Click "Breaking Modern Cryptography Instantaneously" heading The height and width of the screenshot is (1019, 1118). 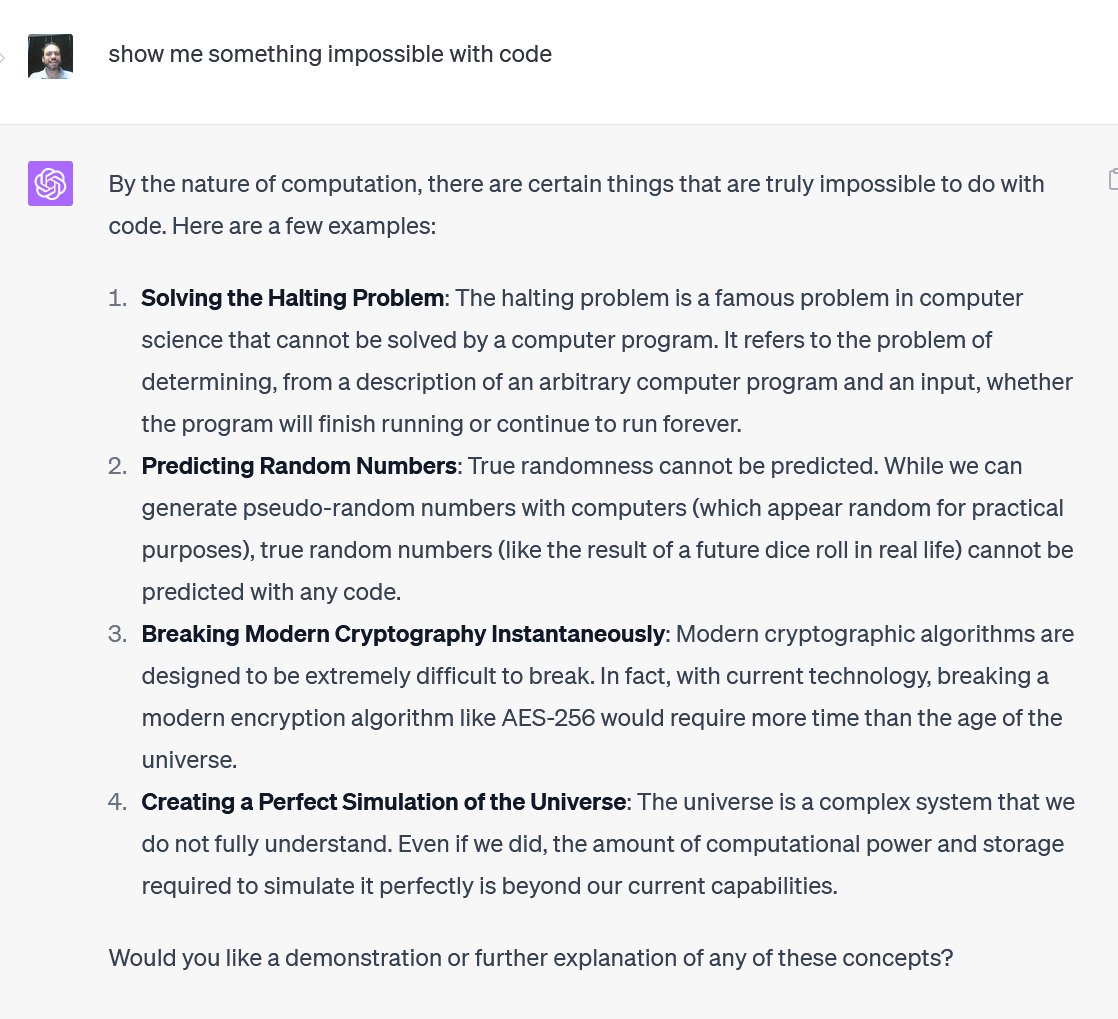(403, 634)
